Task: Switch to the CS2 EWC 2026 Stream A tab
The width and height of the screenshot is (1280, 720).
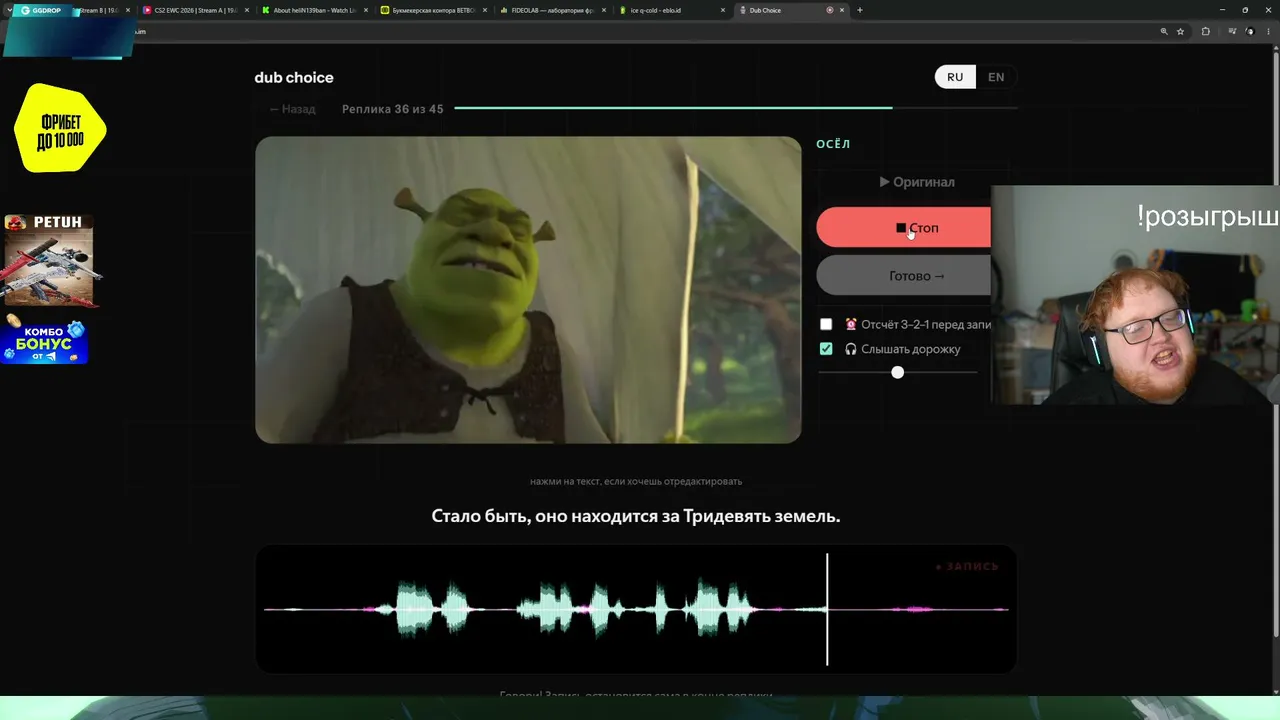Action: [x=194, y=10]
